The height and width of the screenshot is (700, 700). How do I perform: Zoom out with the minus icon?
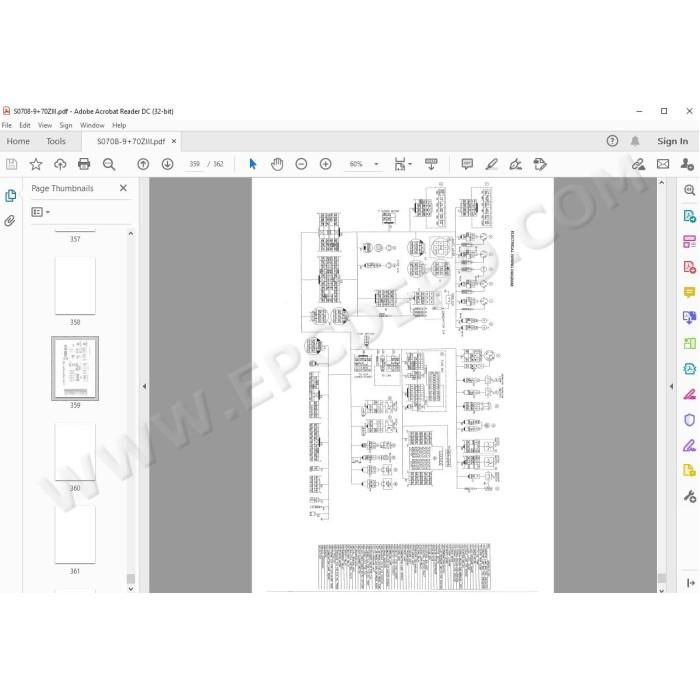[x=301, y=164]
